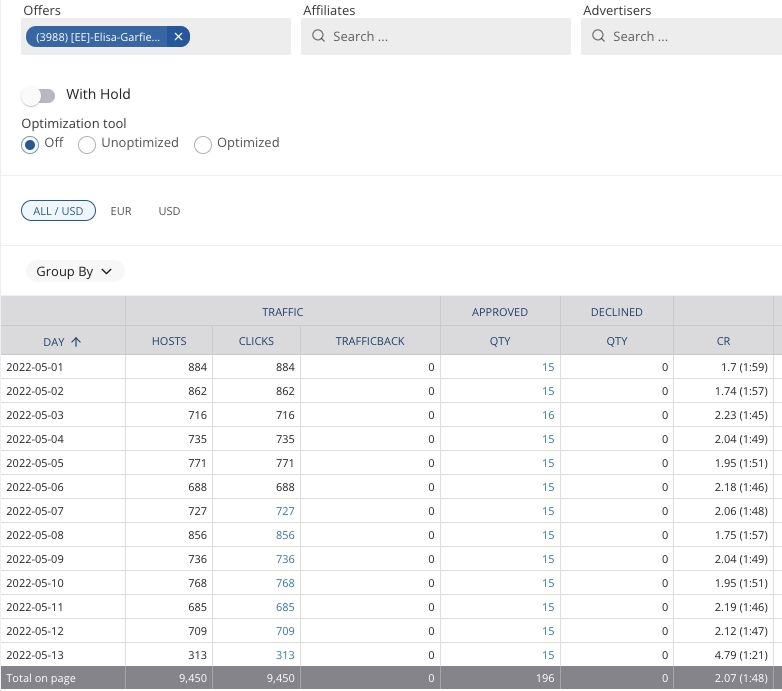The image size is (782, 691).
Task: Sort by the CLICKS column header
Action: [x=256, y=341]
